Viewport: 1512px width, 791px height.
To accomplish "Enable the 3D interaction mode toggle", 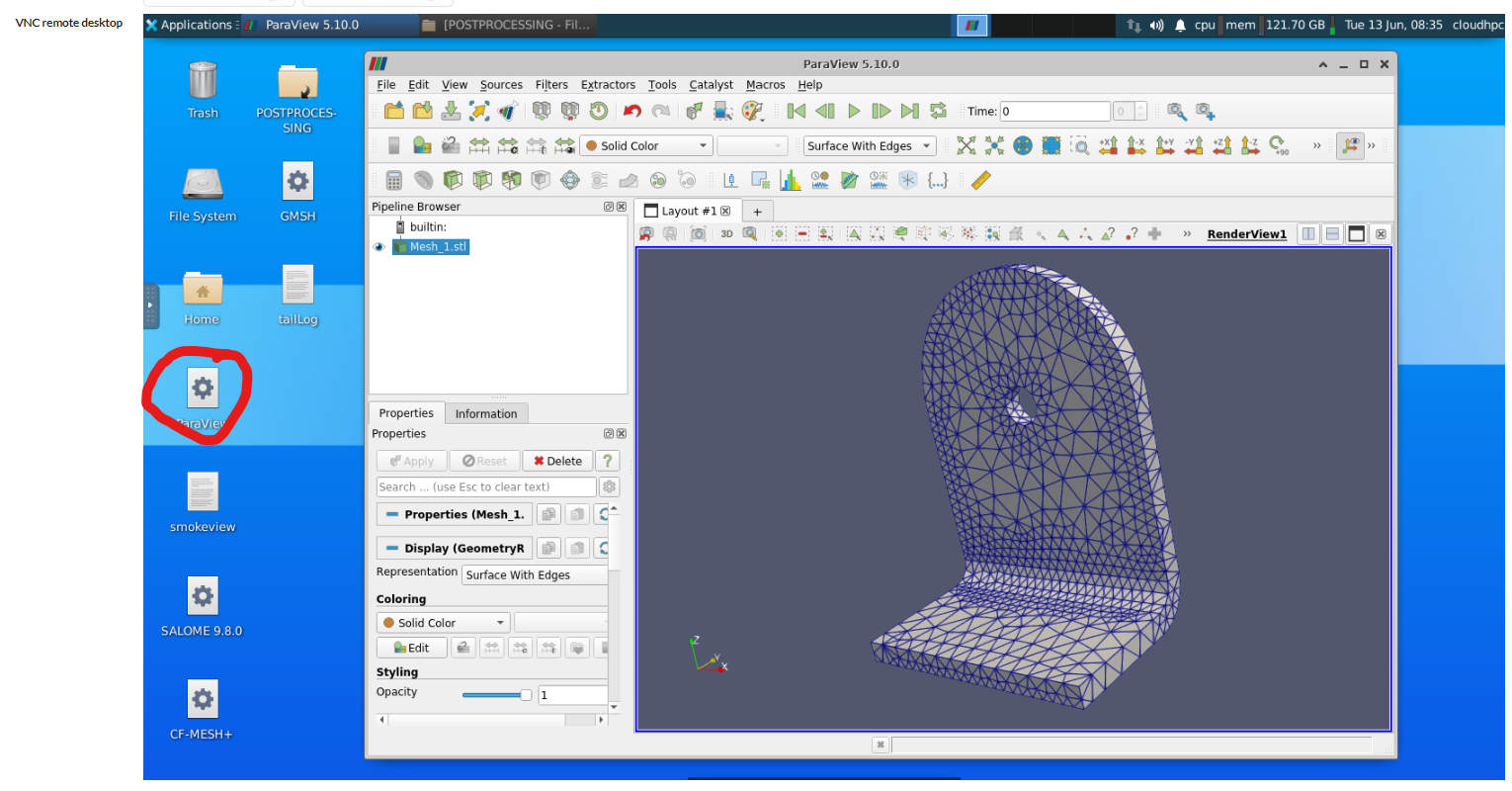I will point(726,233).
